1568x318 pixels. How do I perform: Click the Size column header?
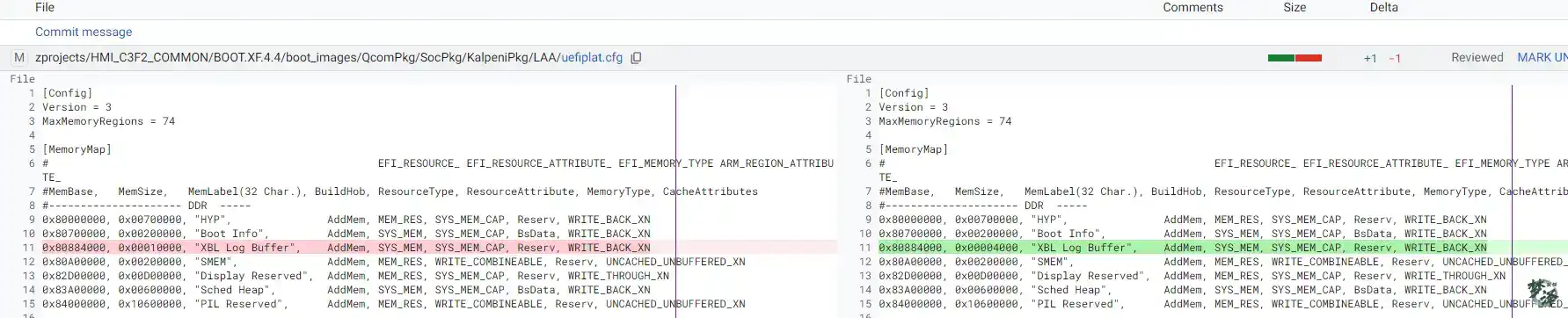pos(1295,7)
